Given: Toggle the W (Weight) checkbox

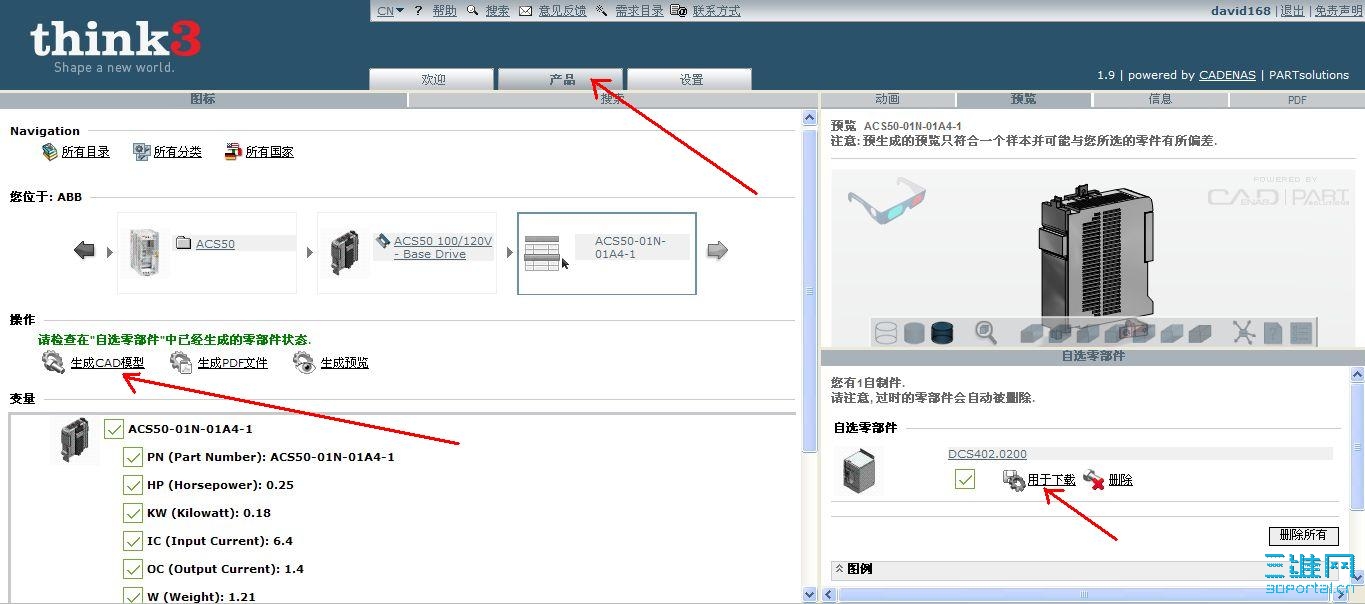Looking at the screenshot, I should [x=132, y=596].
